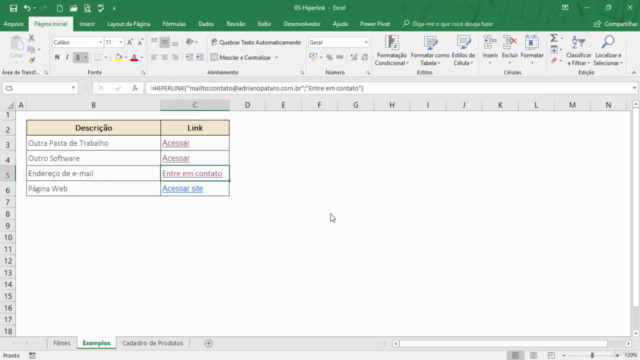
Task: Enable Quebrar Texto Automaticamente
Action: (x=256, y=42)
